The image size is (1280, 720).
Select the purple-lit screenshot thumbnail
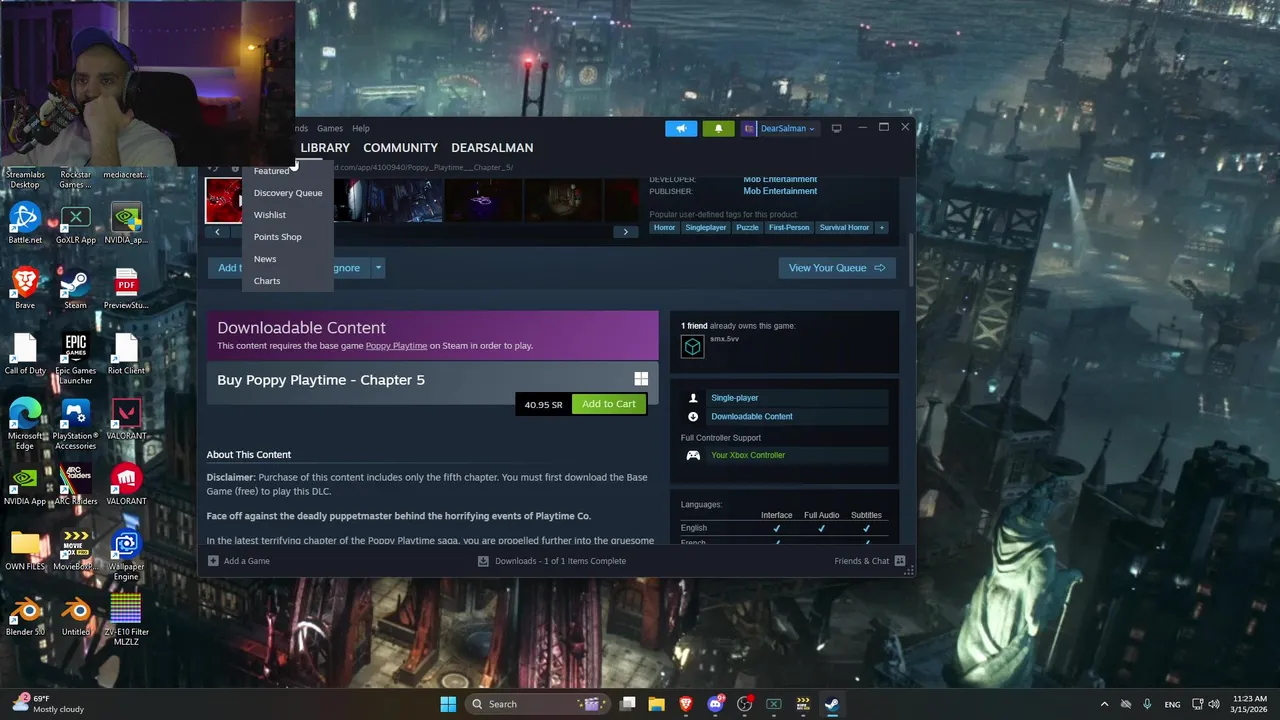[481, 201]
